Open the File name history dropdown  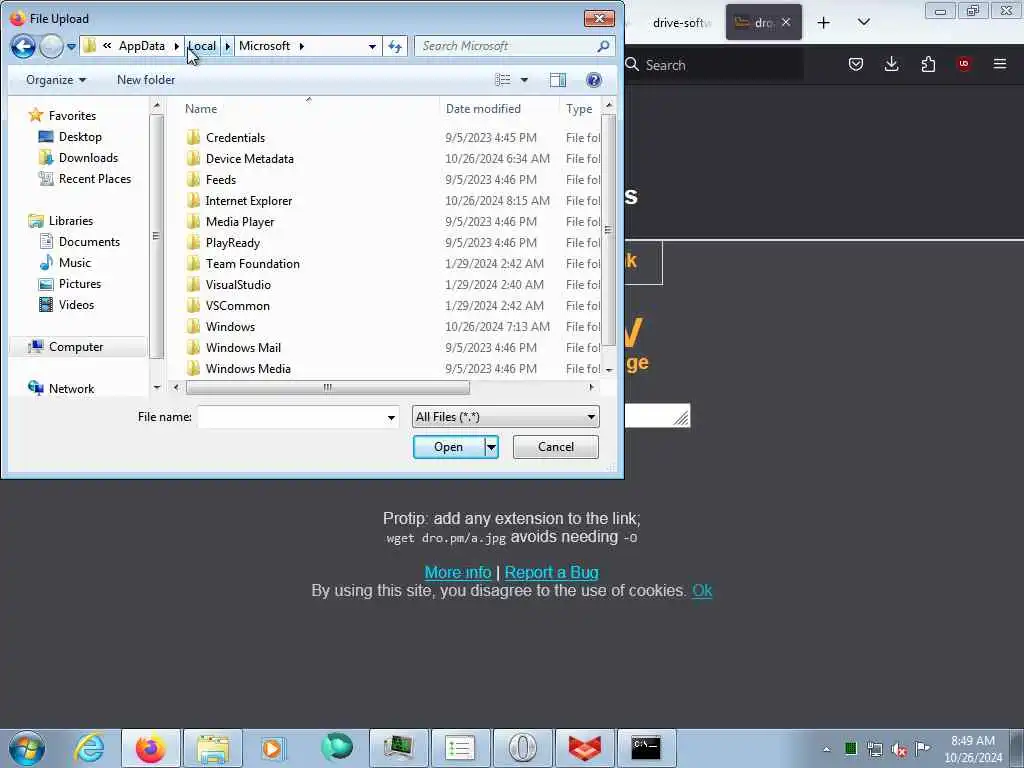[391, 417]
